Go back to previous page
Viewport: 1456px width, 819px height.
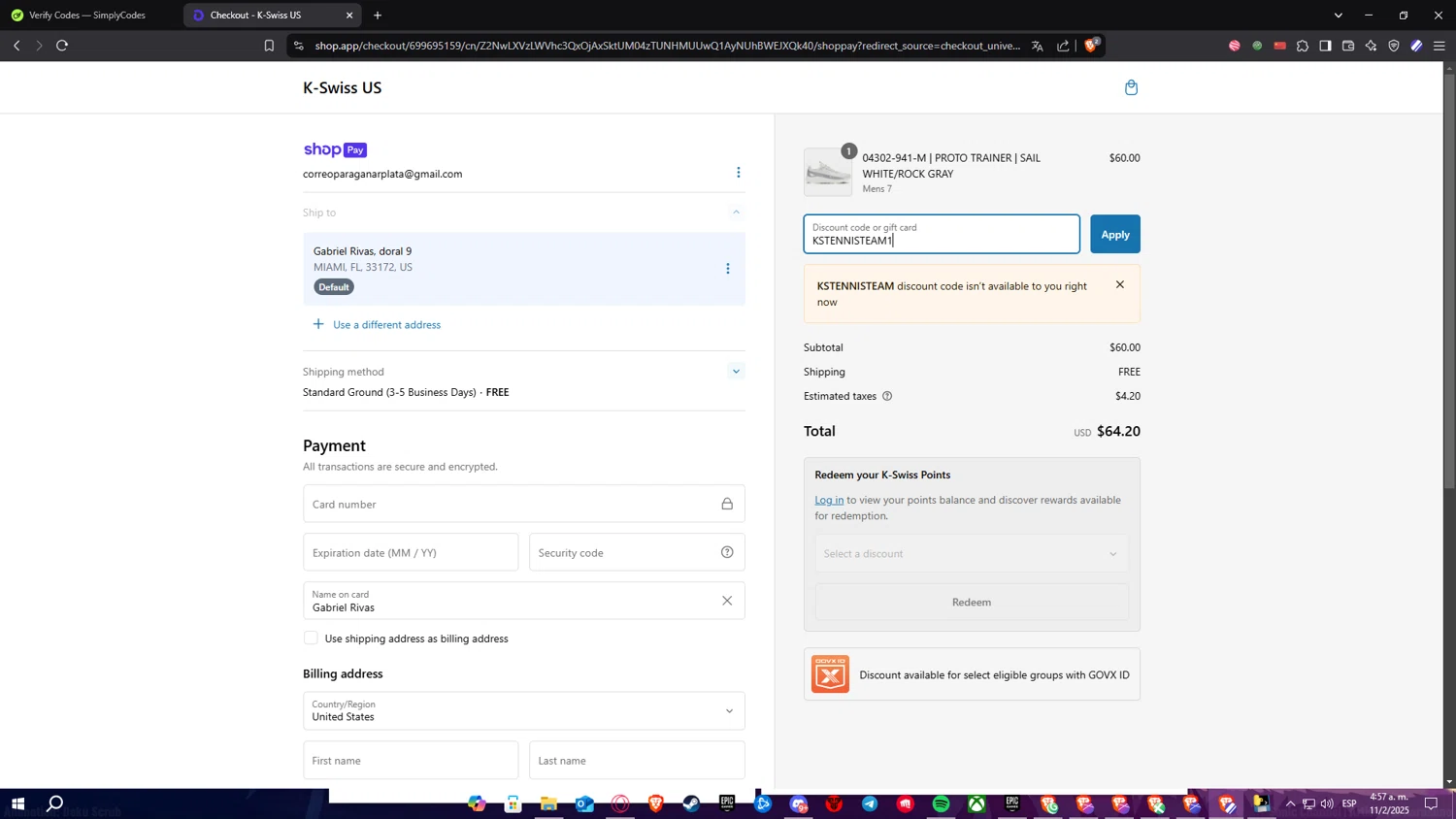point(17,46)
